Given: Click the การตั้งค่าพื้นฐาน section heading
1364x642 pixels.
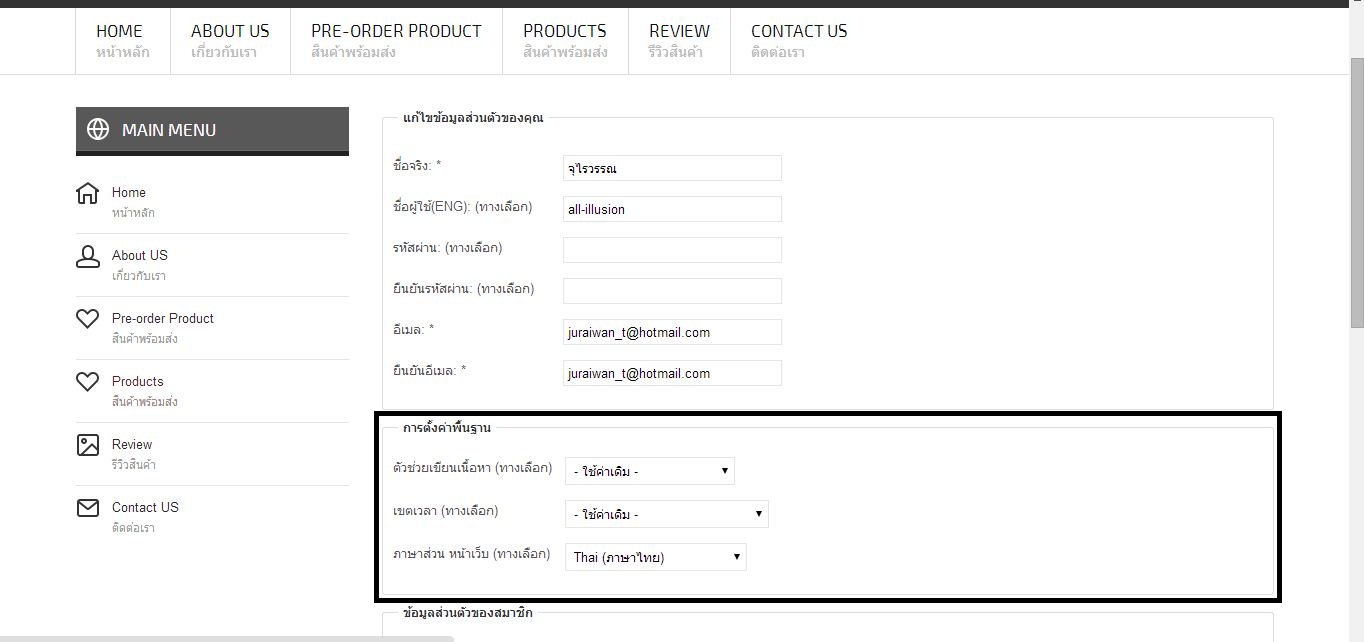Looking at the screenshot, I should pyautogui.click(x=447, y=428).
